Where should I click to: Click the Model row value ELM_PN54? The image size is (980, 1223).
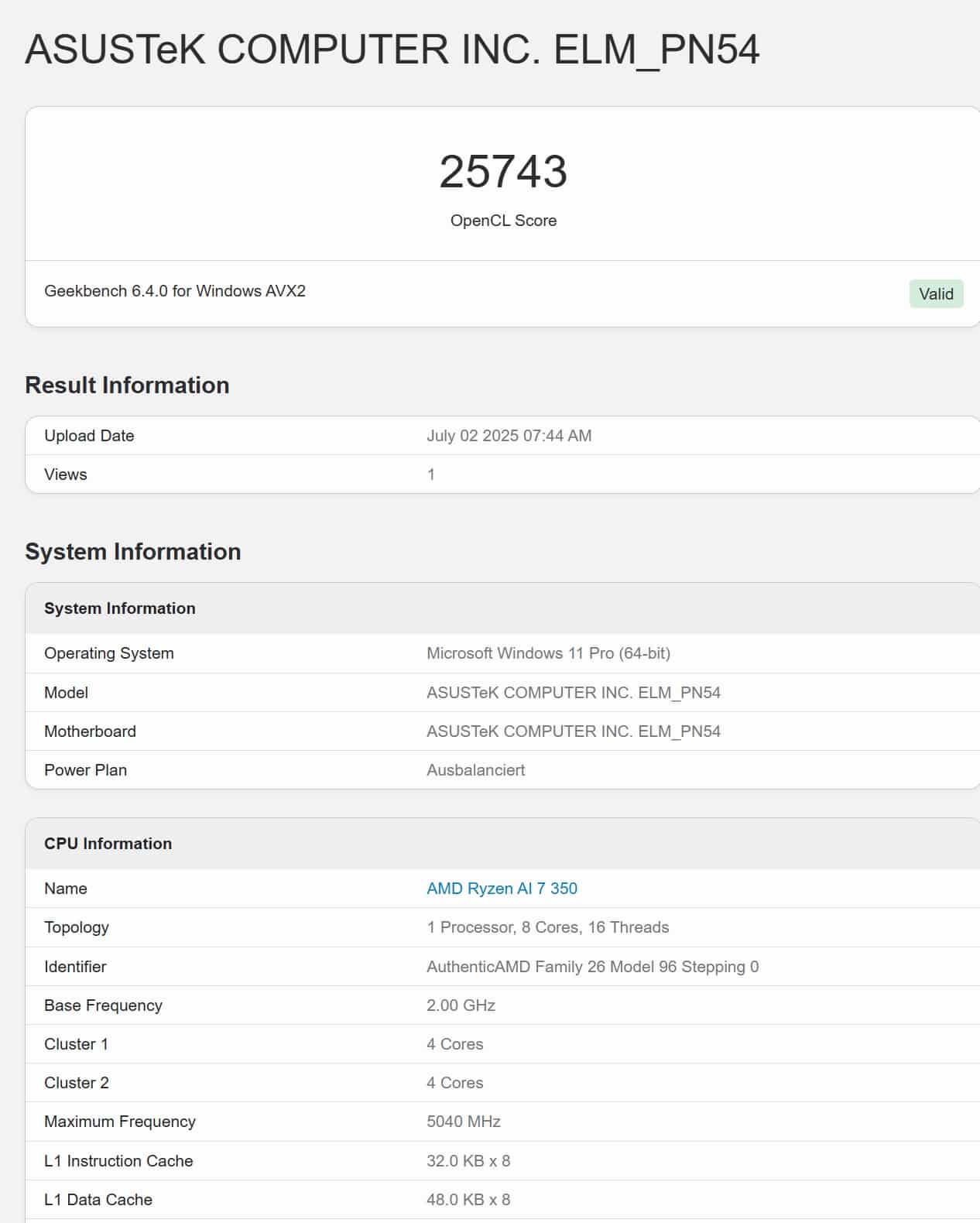(x=573, y=693)
